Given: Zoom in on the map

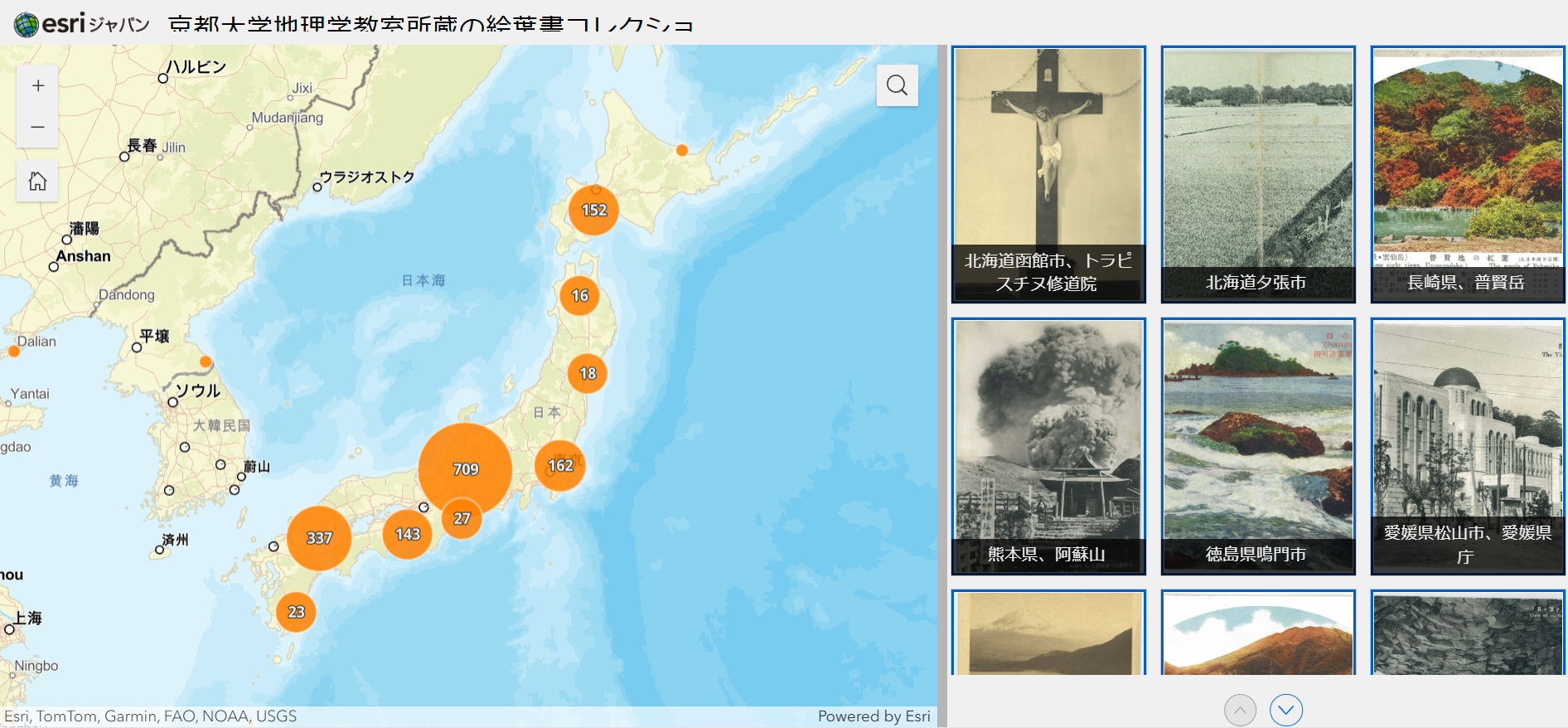Looking at the screenshot, I should [x=37, y=85].
